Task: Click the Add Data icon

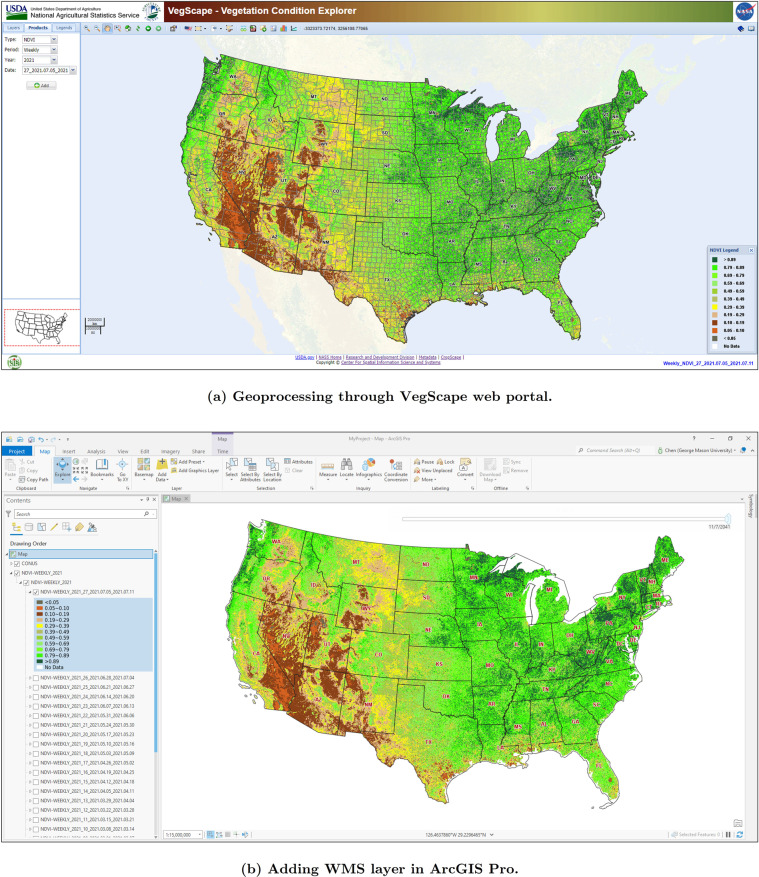Action: click(x=162, y=469)
